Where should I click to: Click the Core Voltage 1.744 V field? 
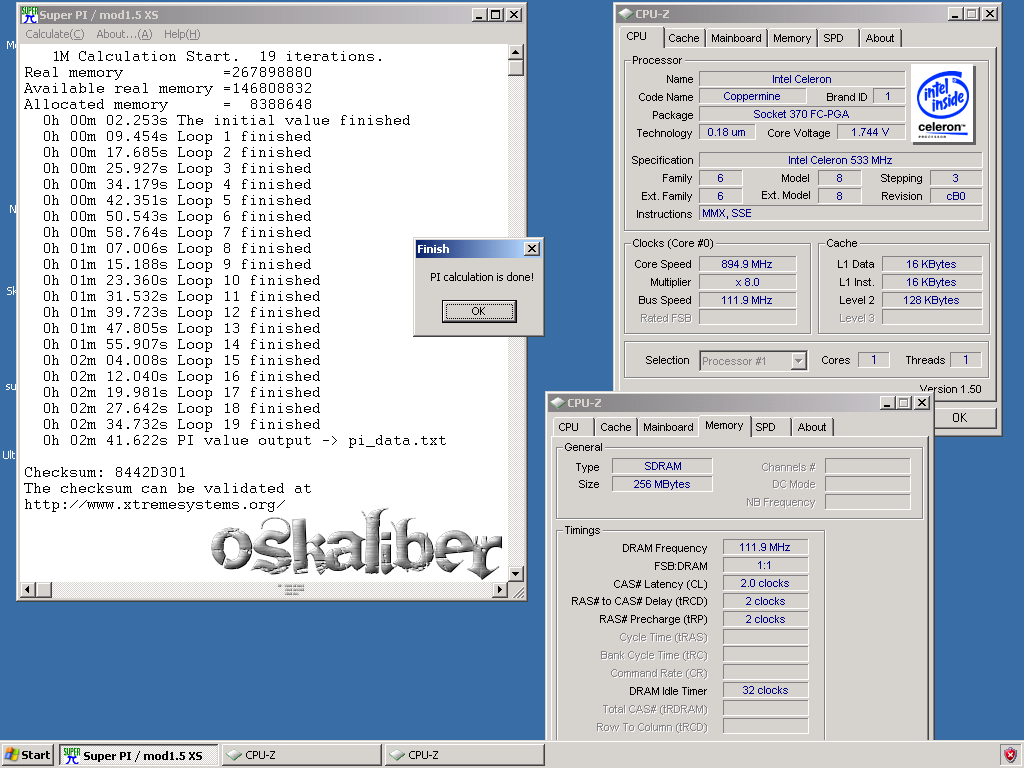[x=870, y=133]
